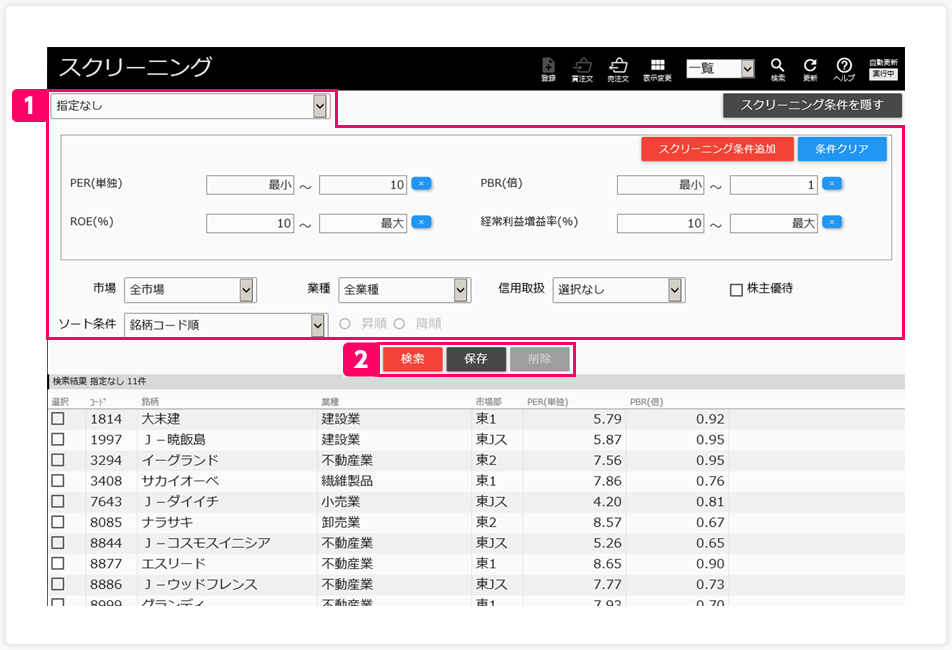Image resolution: width=952 pixels, height=650 pixels.
Task: Click the 表示変更 grid icon
Action: tap(658, 69)
